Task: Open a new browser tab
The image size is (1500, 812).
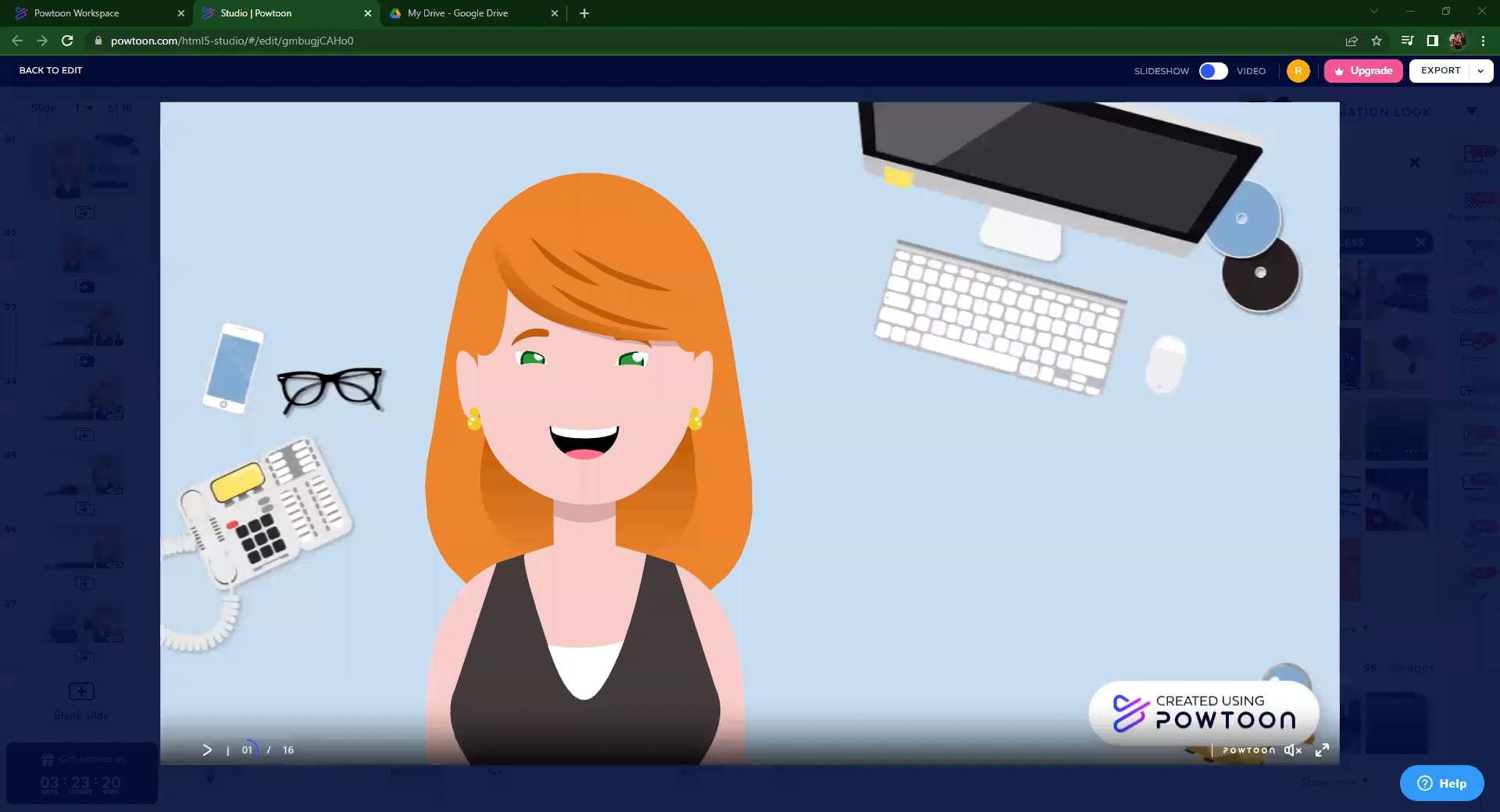Action: 584,13
